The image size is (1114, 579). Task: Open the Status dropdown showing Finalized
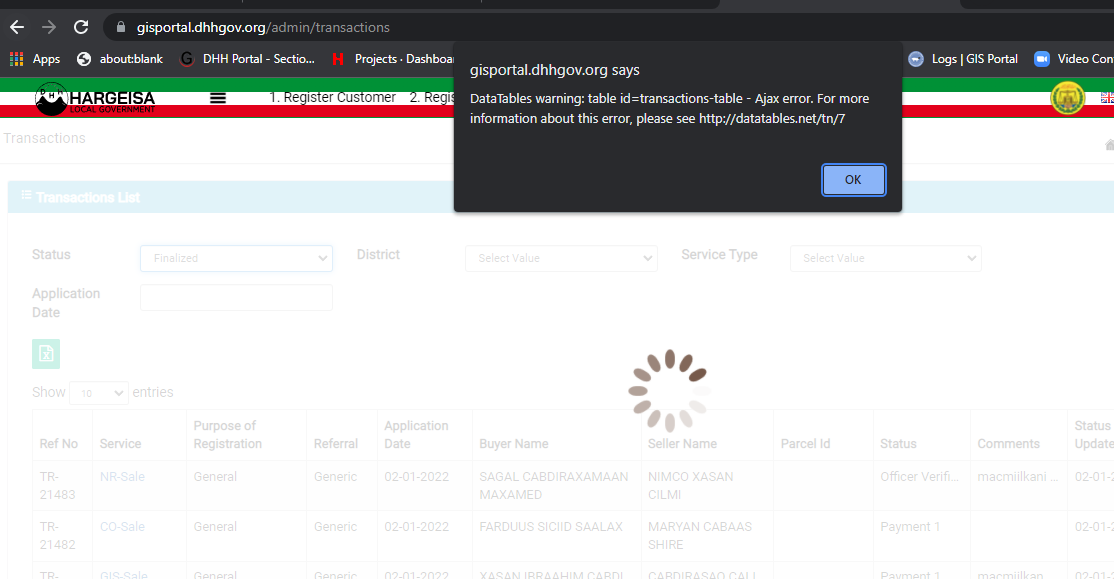237,259
